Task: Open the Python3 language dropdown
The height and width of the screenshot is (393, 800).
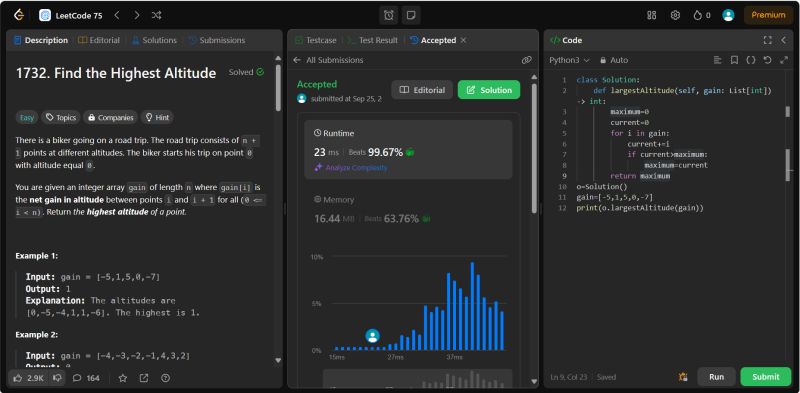Action: tap(569, 60)
